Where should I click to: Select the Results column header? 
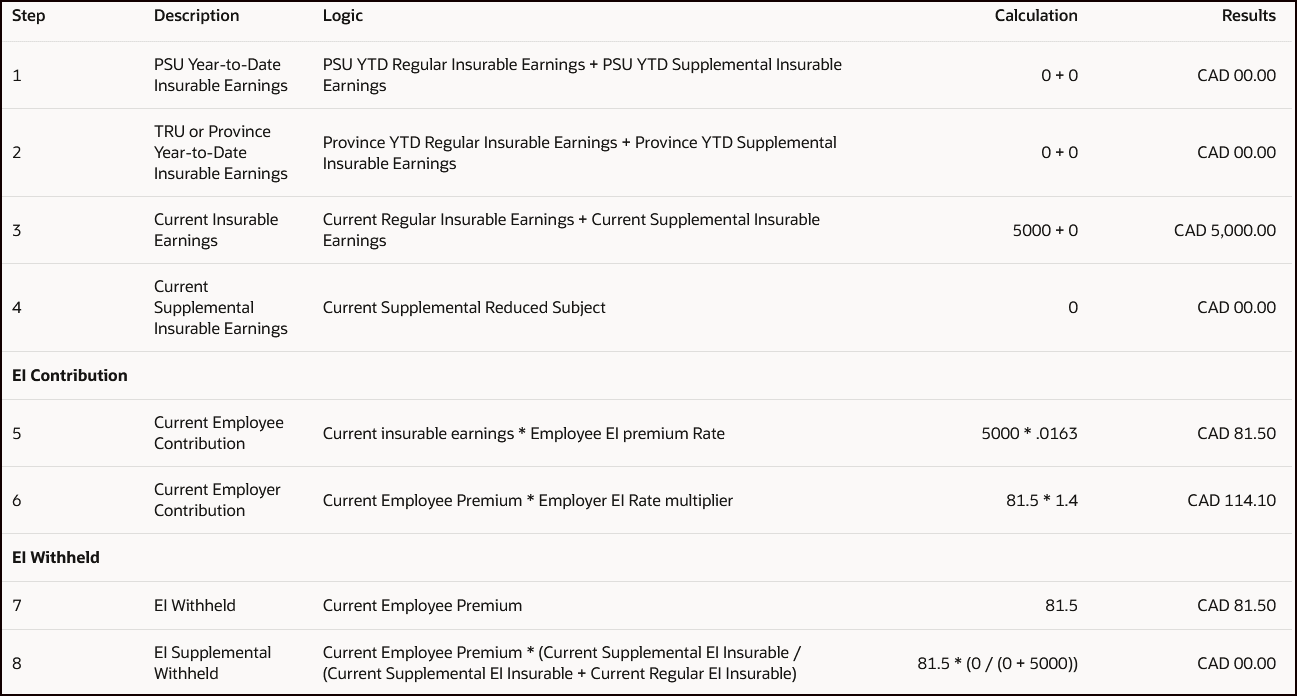click(1249, 16)
